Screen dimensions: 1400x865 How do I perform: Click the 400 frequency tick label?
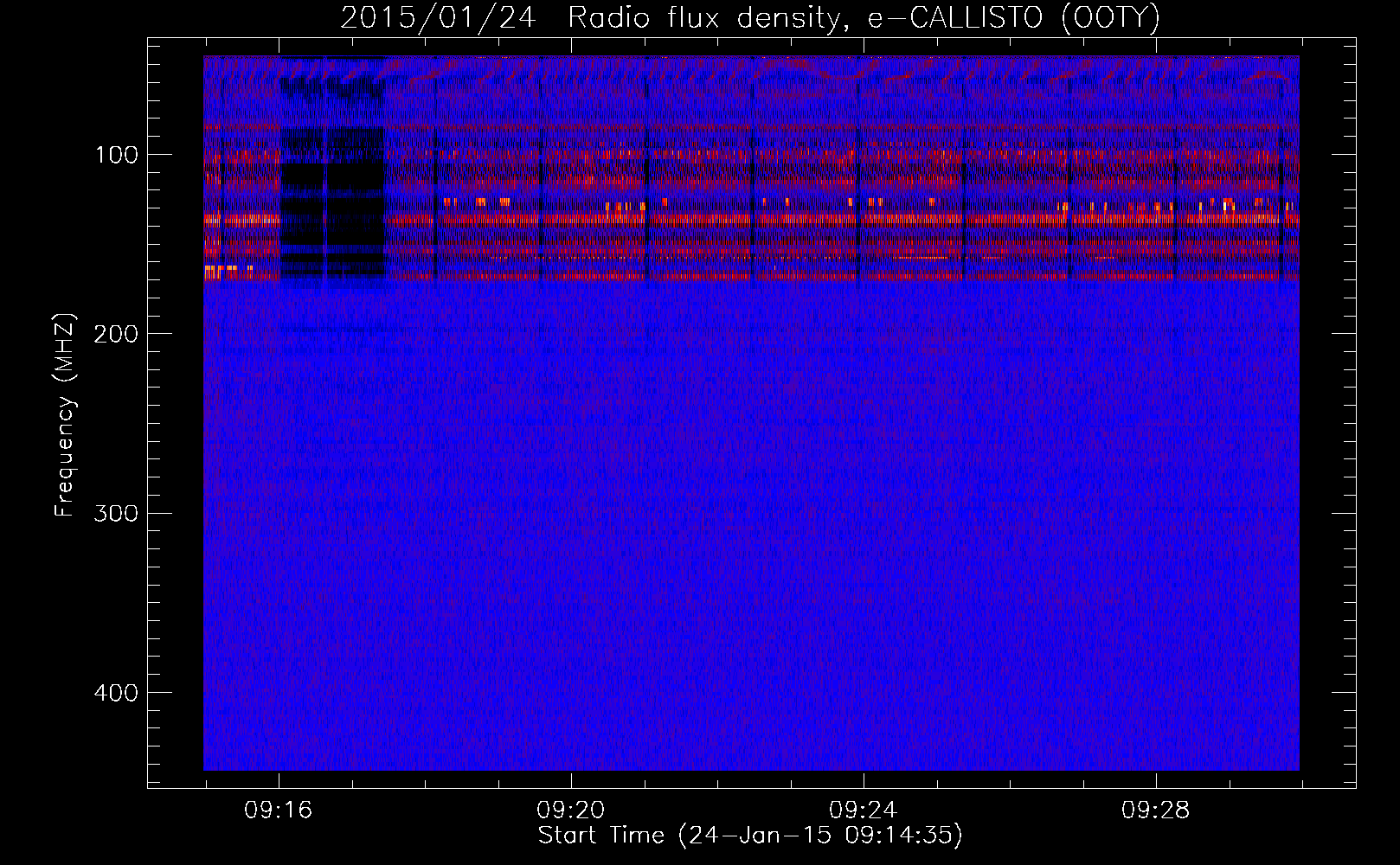click(115, 693)
